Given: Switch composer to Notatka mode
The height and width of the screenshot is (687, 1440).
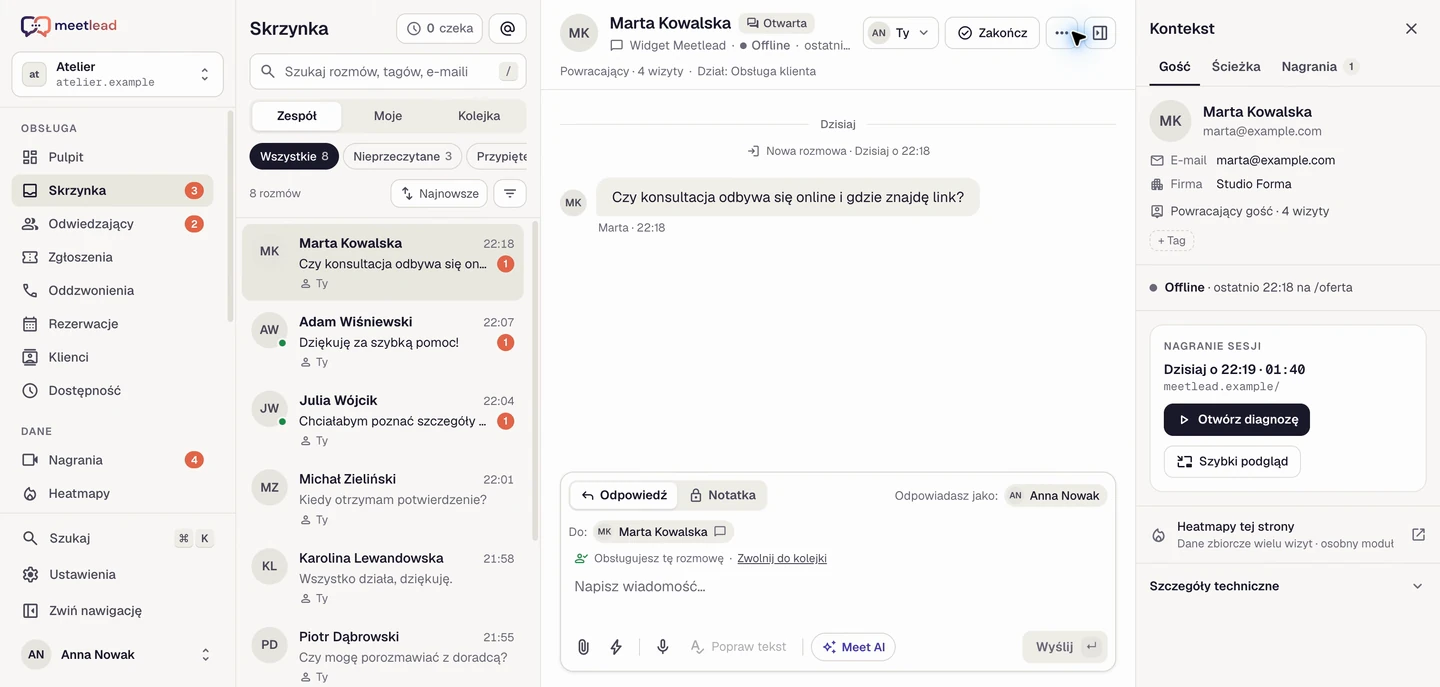Looking at the screenshot, I should pos(722,495).
